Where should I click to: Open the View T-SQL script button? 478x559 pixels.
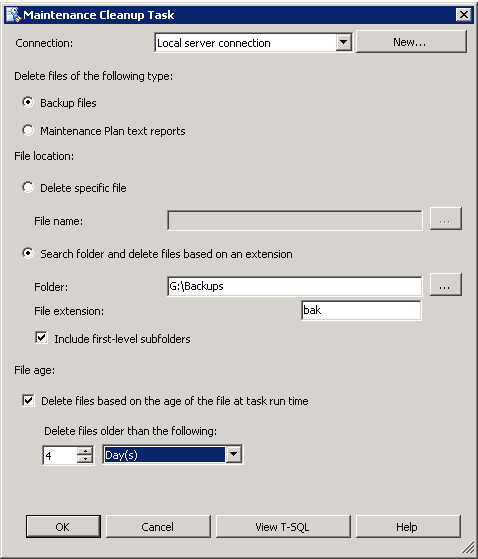283,526
